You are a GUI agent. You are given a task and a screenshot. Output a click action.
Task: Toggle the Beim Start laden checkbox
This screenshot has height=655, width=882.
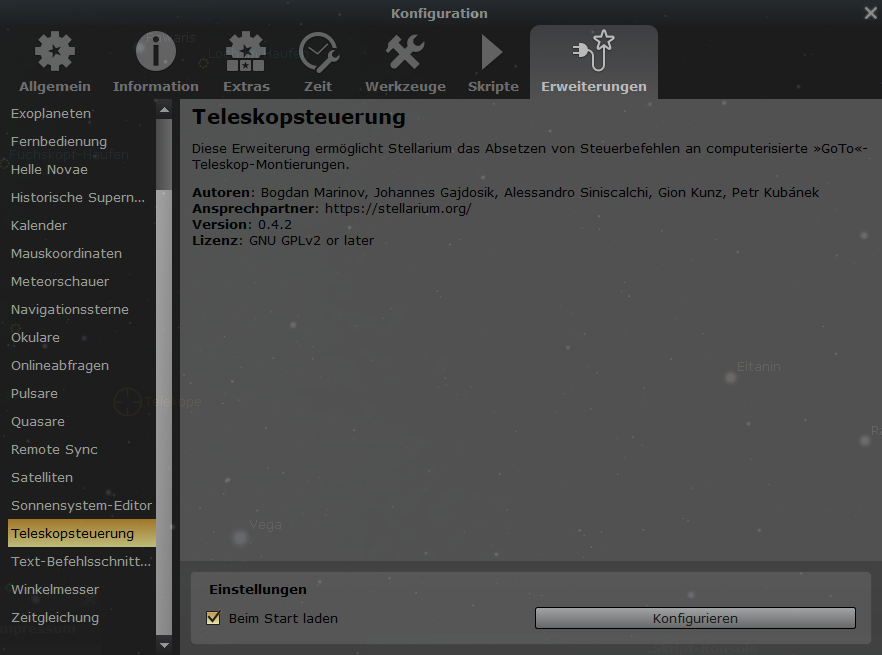click(213, 618)
